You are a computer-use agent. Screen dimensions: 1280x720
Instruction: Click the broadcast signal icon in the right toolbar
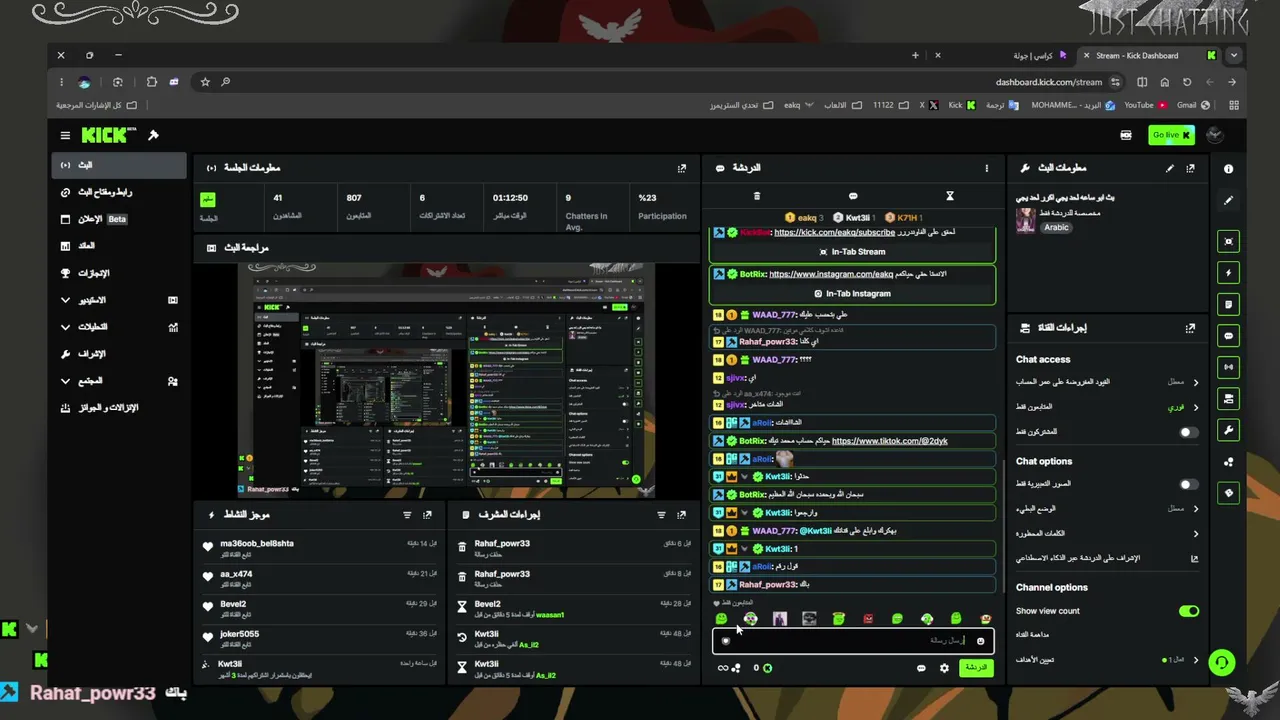(x=1229, y=367)
